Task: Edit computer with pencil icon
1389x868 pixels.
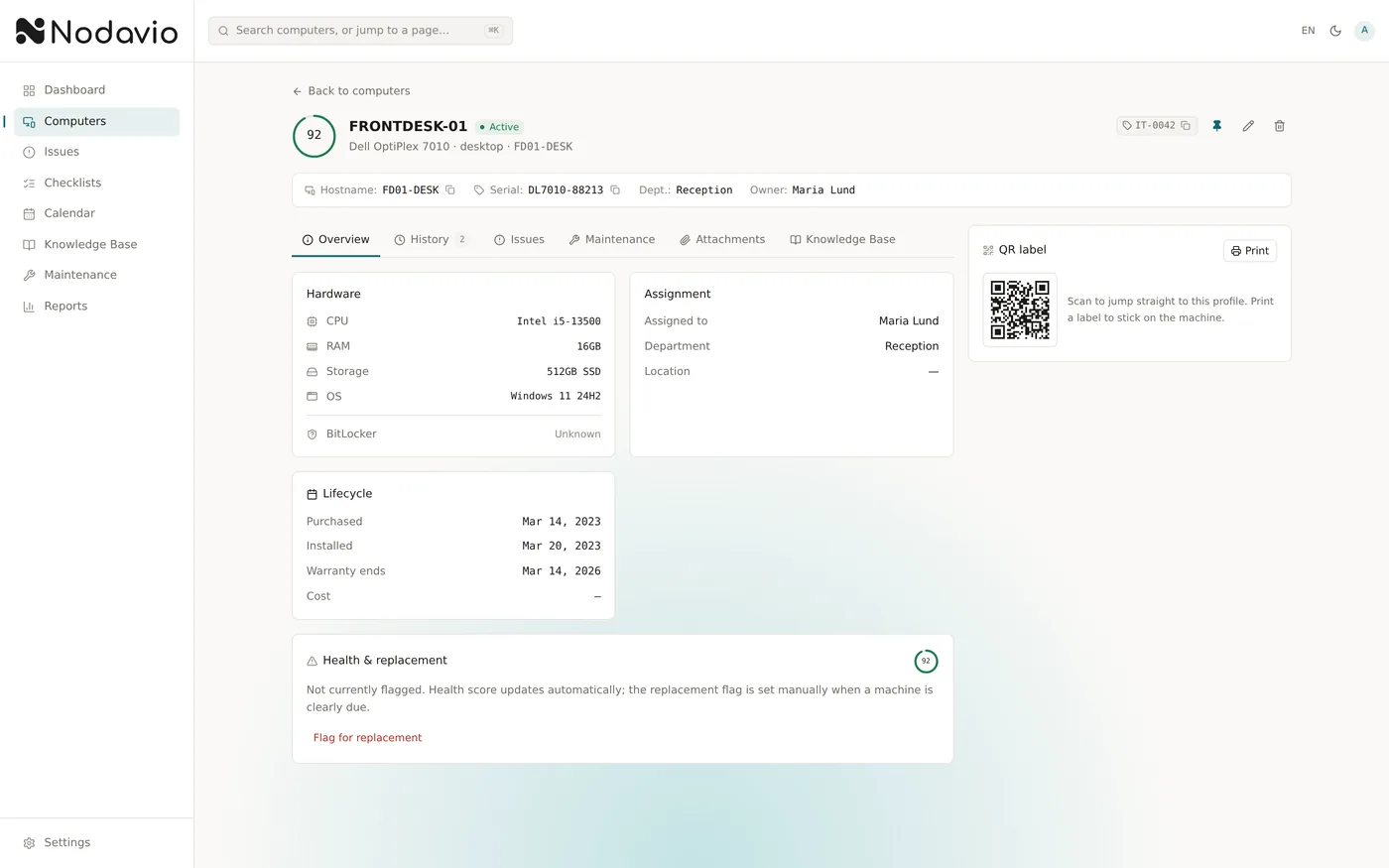Action: 1248,126
